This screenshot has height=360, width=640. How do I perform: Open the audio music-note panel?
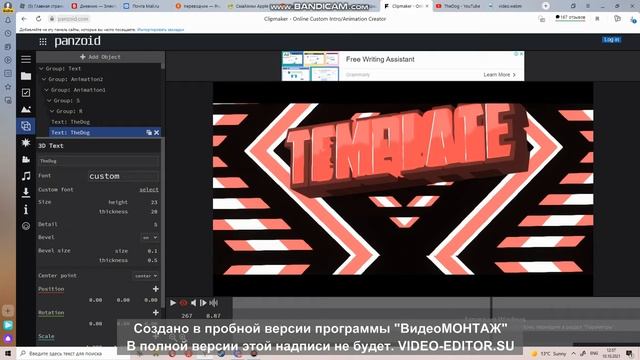coord(26,176)
